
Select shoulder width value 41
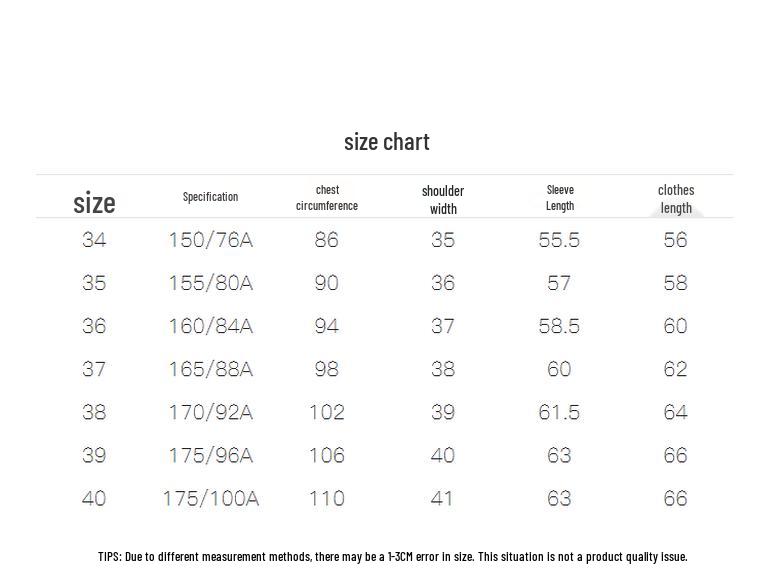(441, 499)
